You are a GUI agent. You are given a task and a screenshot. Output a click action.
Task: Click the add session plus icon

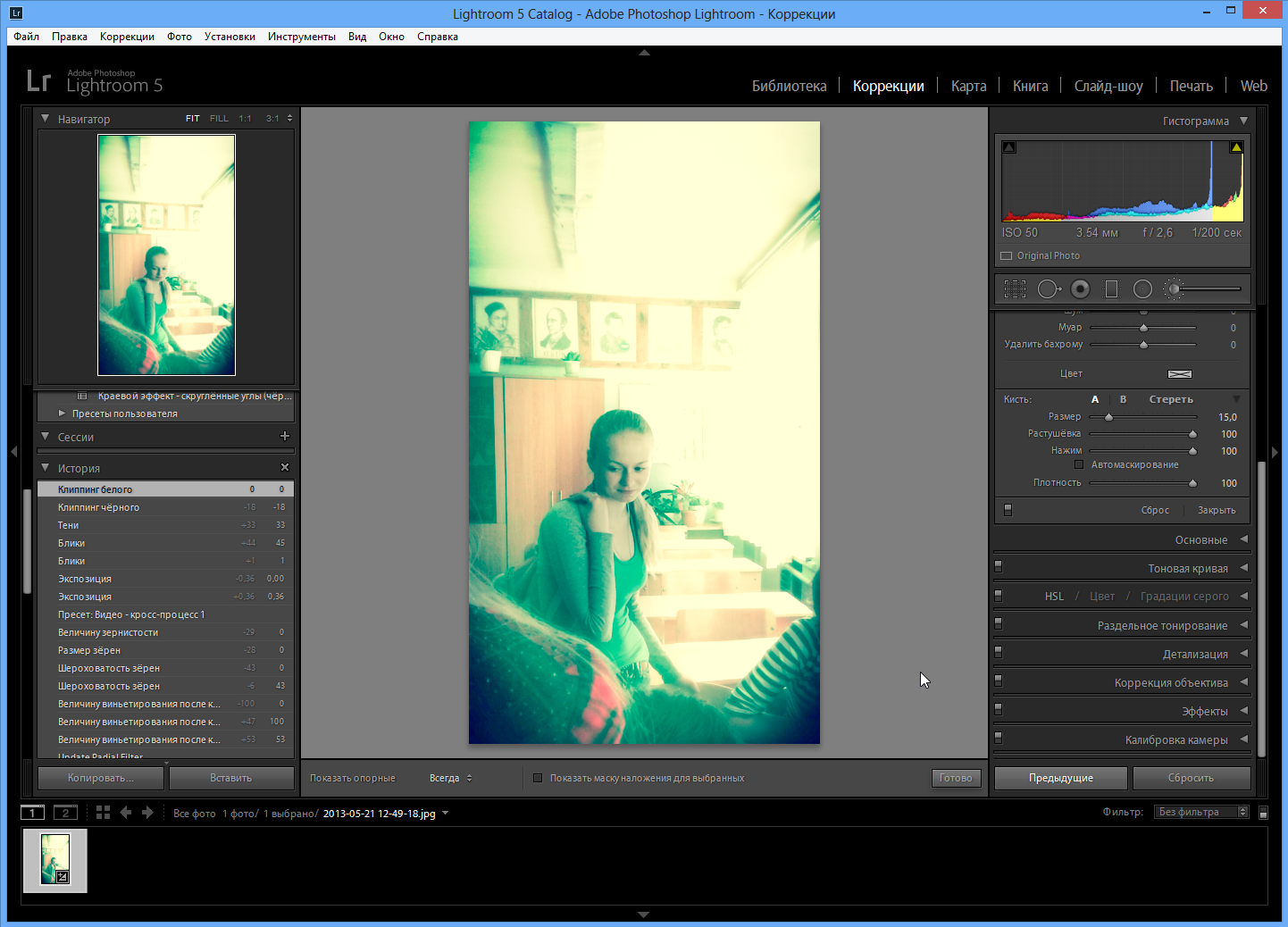point(285,436)
